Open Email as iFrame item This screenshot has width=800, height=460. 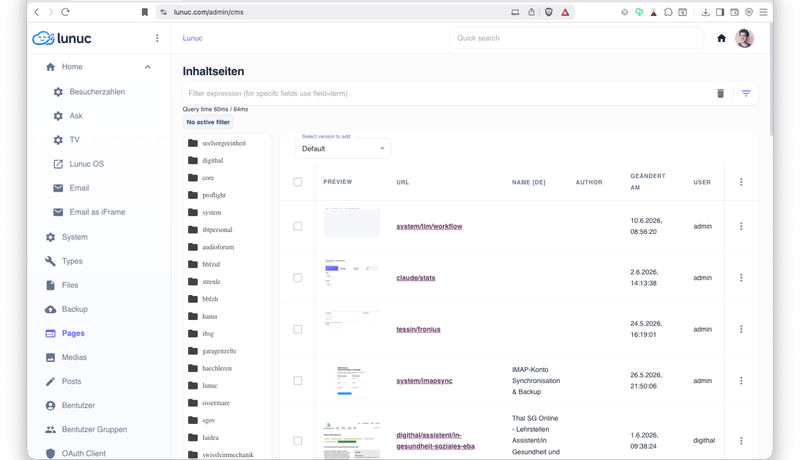97,212
